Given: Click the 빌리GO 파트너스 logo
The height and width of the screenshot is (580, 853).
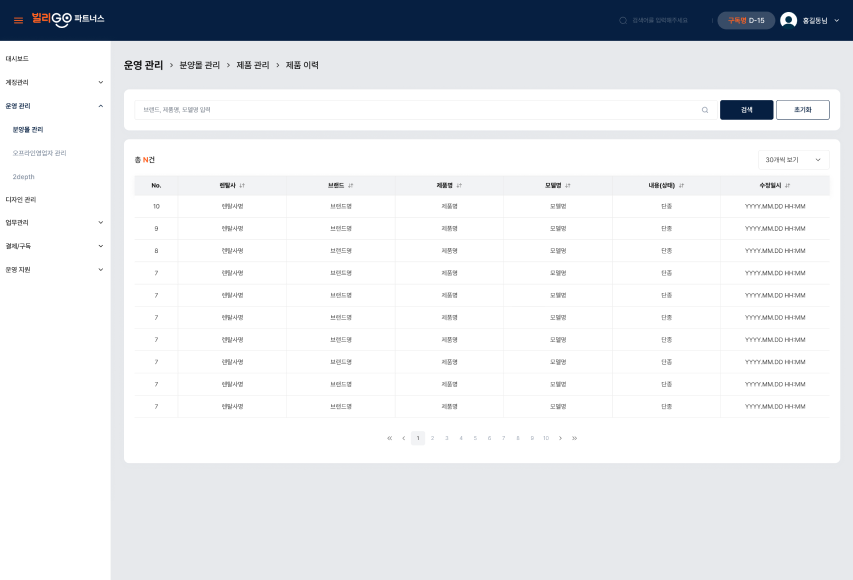Looking at the screenshot, I should coord(67,20).
